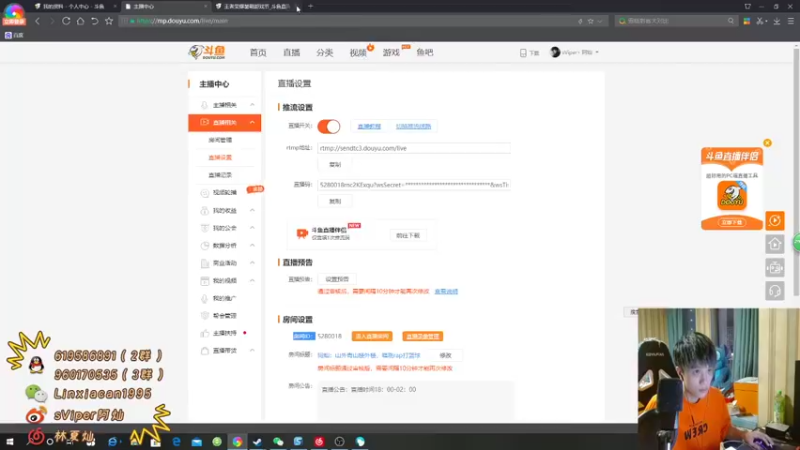Click the browser downloads arrow icon
800x450 pixels.
pyautogui.click(x=777, y=21)
